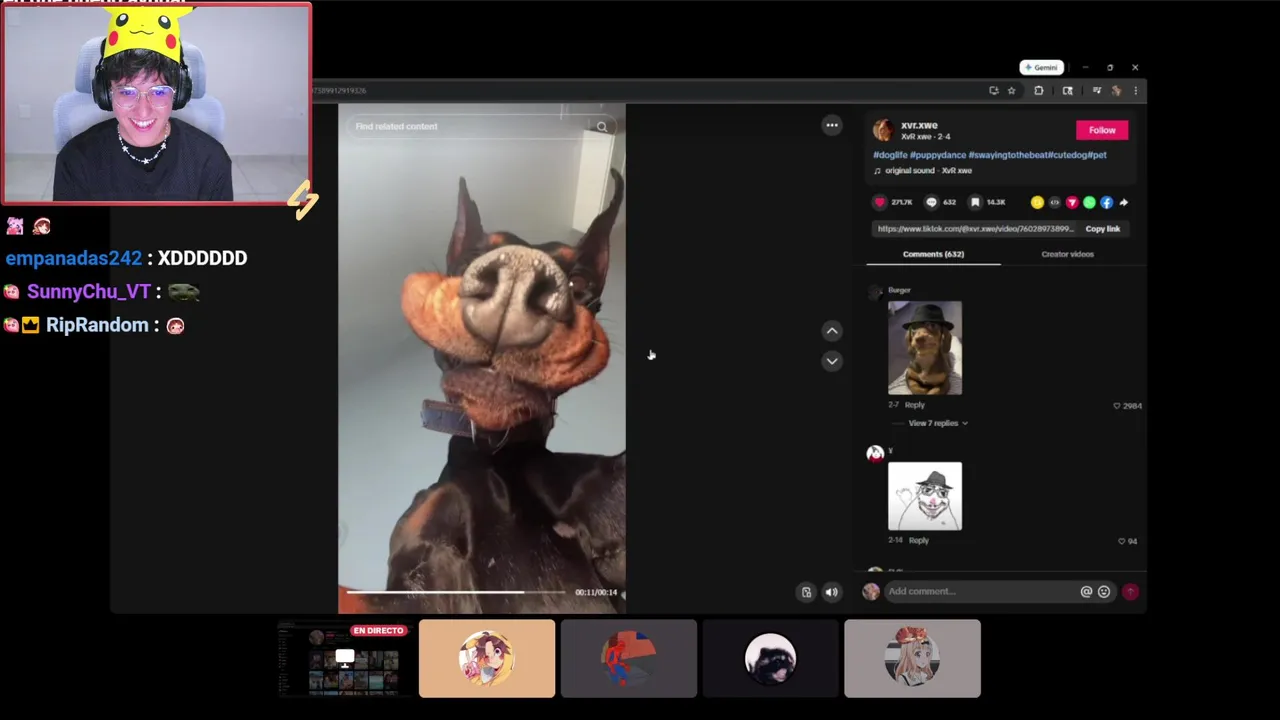Send video via red paper-plane icon
Image resolution: width=1280 pixels, height=720 pixels.
point(1072,202)
